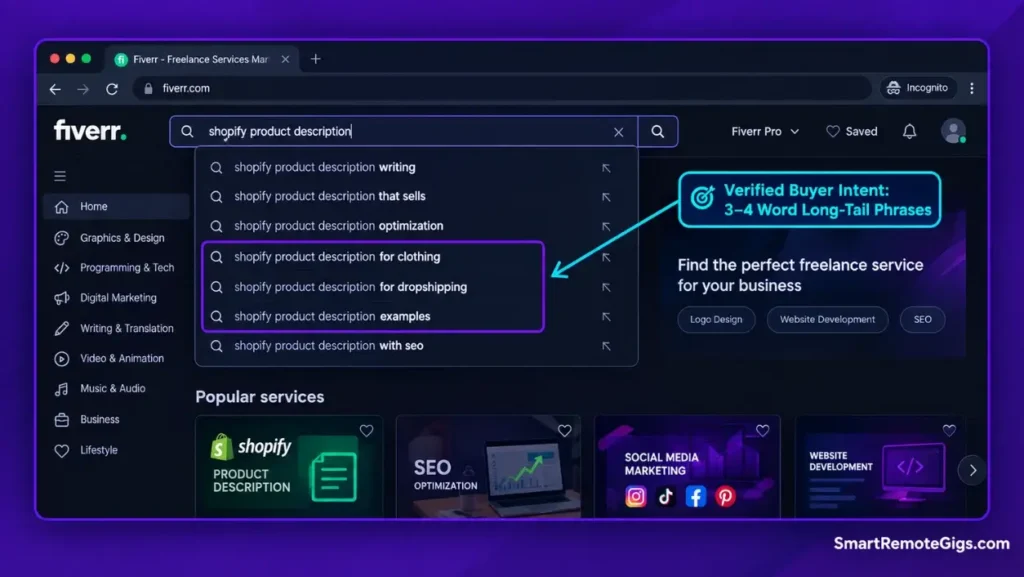Image resolution: width=1024 pixels, height=577 pixels.
Task: Open Saved list with heart icon
Action: point(852,131)
